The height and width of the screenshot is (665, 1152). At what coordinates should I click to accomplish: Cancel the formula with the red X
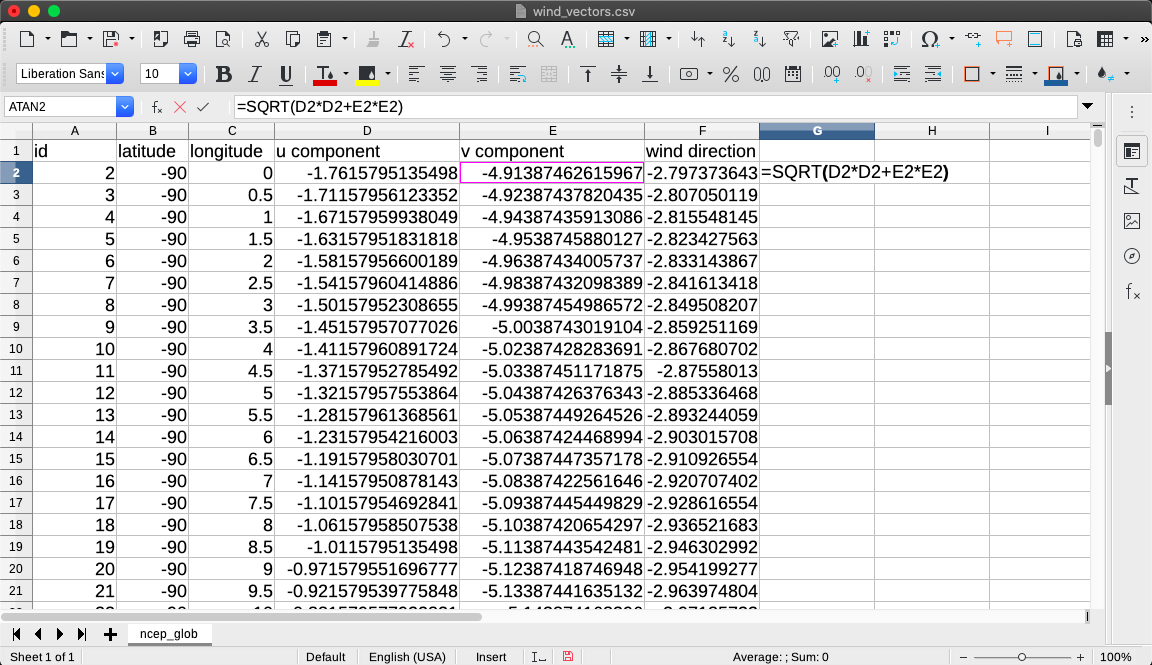(x=180, y=107)
